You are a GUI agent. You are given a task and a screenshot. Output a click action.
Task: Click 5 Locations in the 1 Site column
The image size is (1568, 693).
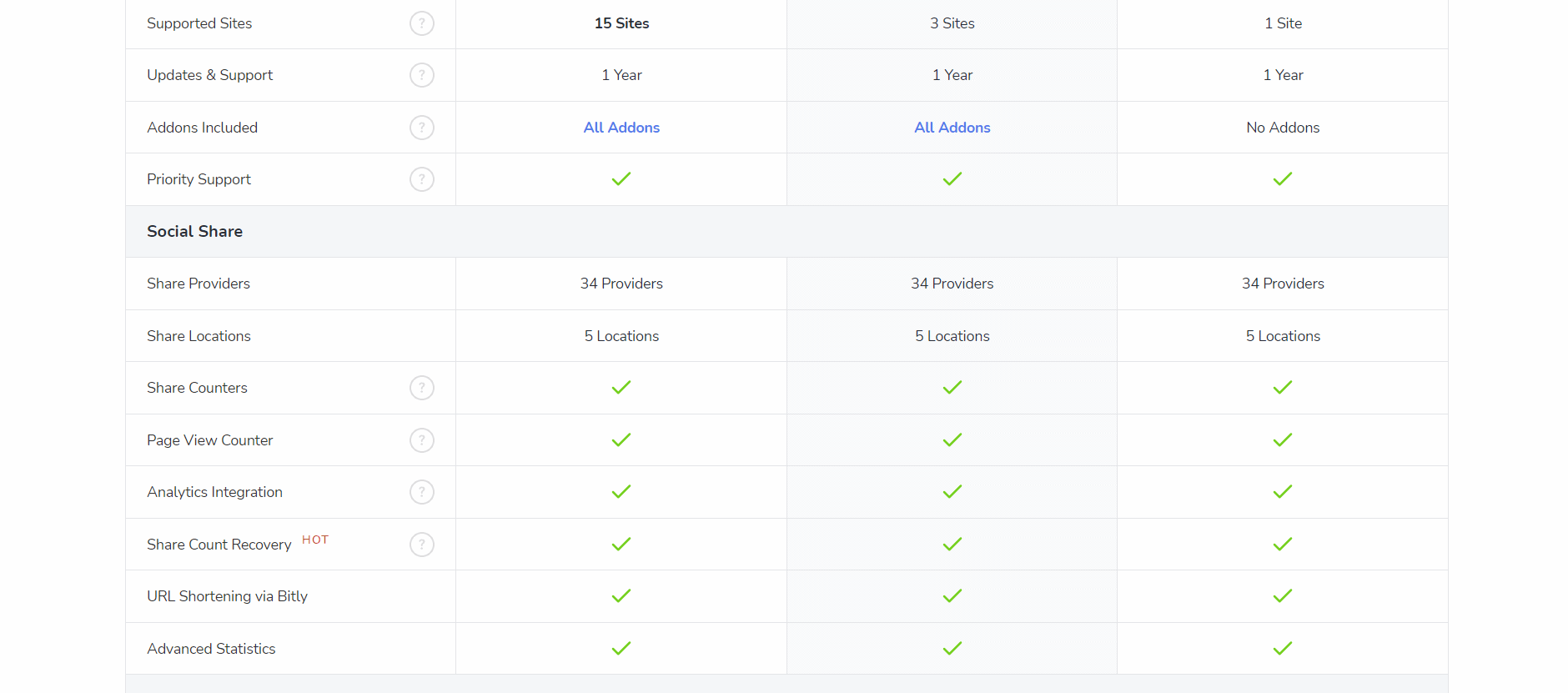point(1283,336)
